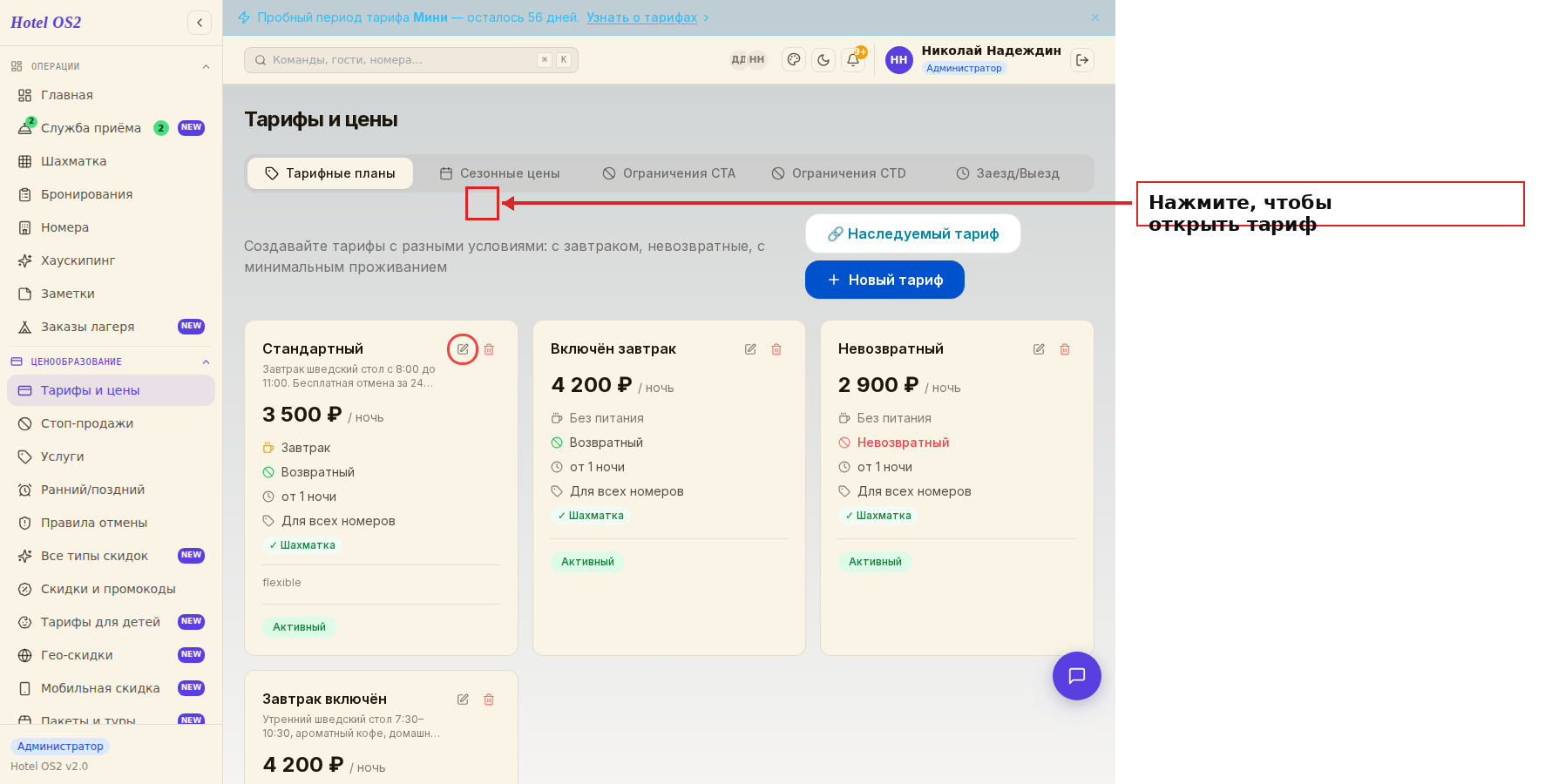Delete the Включён завтрак tariff via trash icon

point(776,349)
